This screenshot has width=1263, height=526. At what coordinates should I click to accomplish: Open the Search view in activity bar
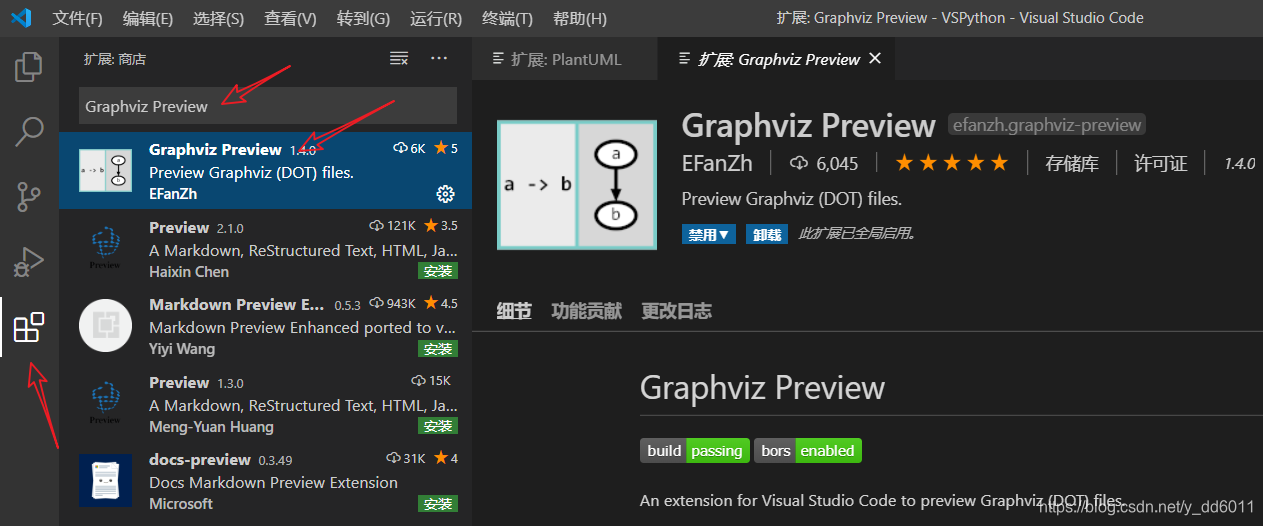pos(29,131)
